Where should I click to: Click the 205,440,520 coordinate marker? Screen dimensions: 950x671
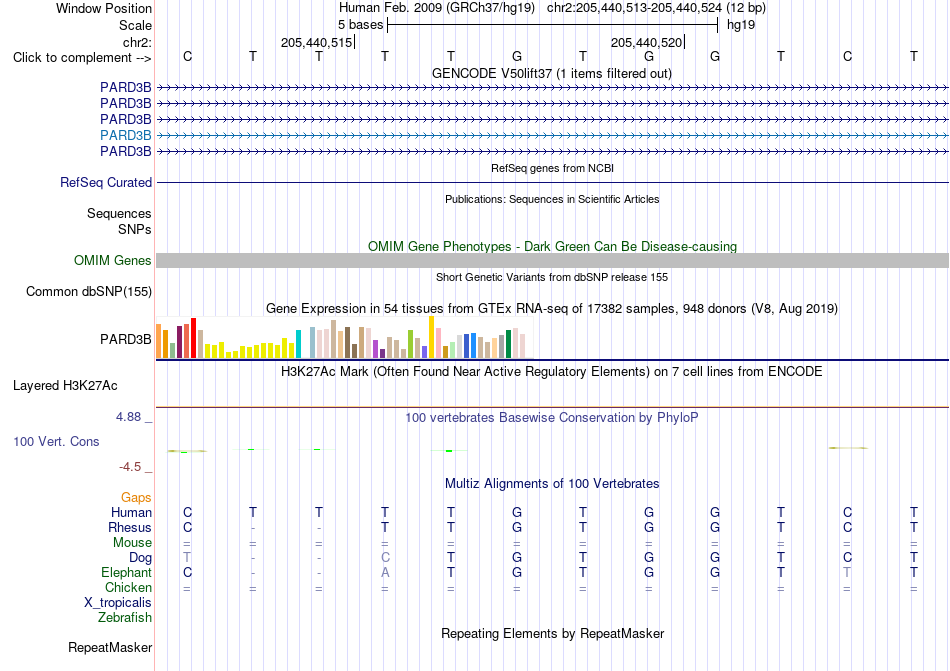point(646,42)
